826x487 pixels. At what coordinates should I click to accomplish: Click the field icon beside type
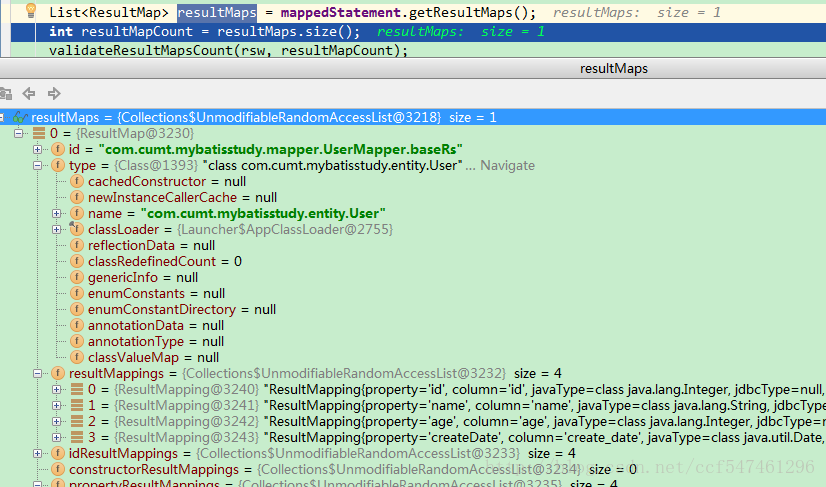pyautogui.click(x=58, y=165)
